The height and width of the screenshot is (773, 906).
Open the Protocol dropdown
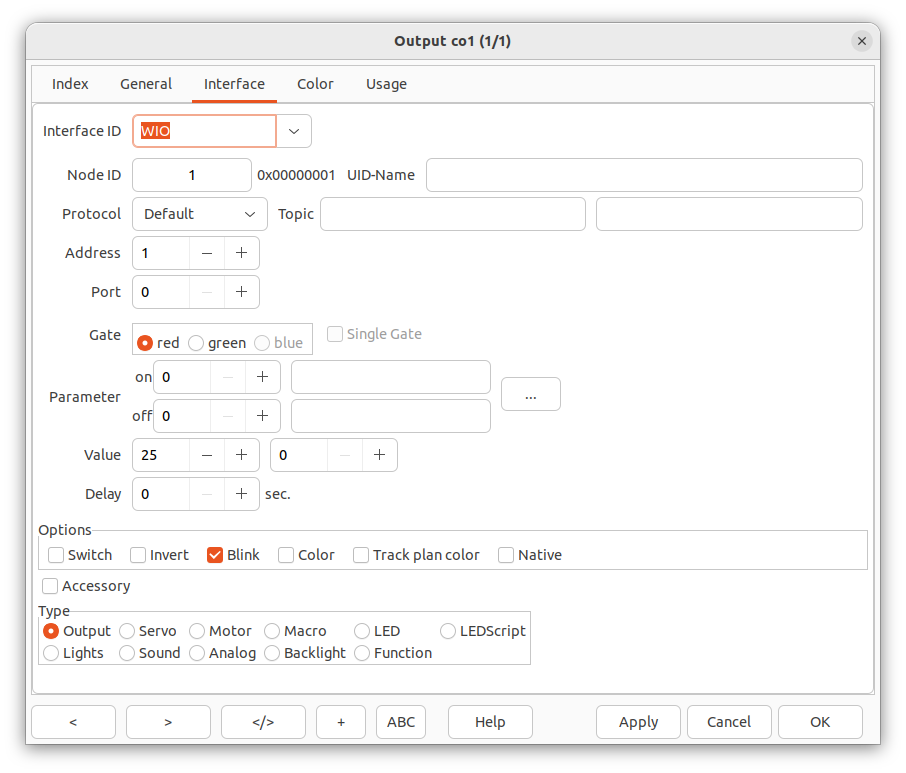(200, 214)
